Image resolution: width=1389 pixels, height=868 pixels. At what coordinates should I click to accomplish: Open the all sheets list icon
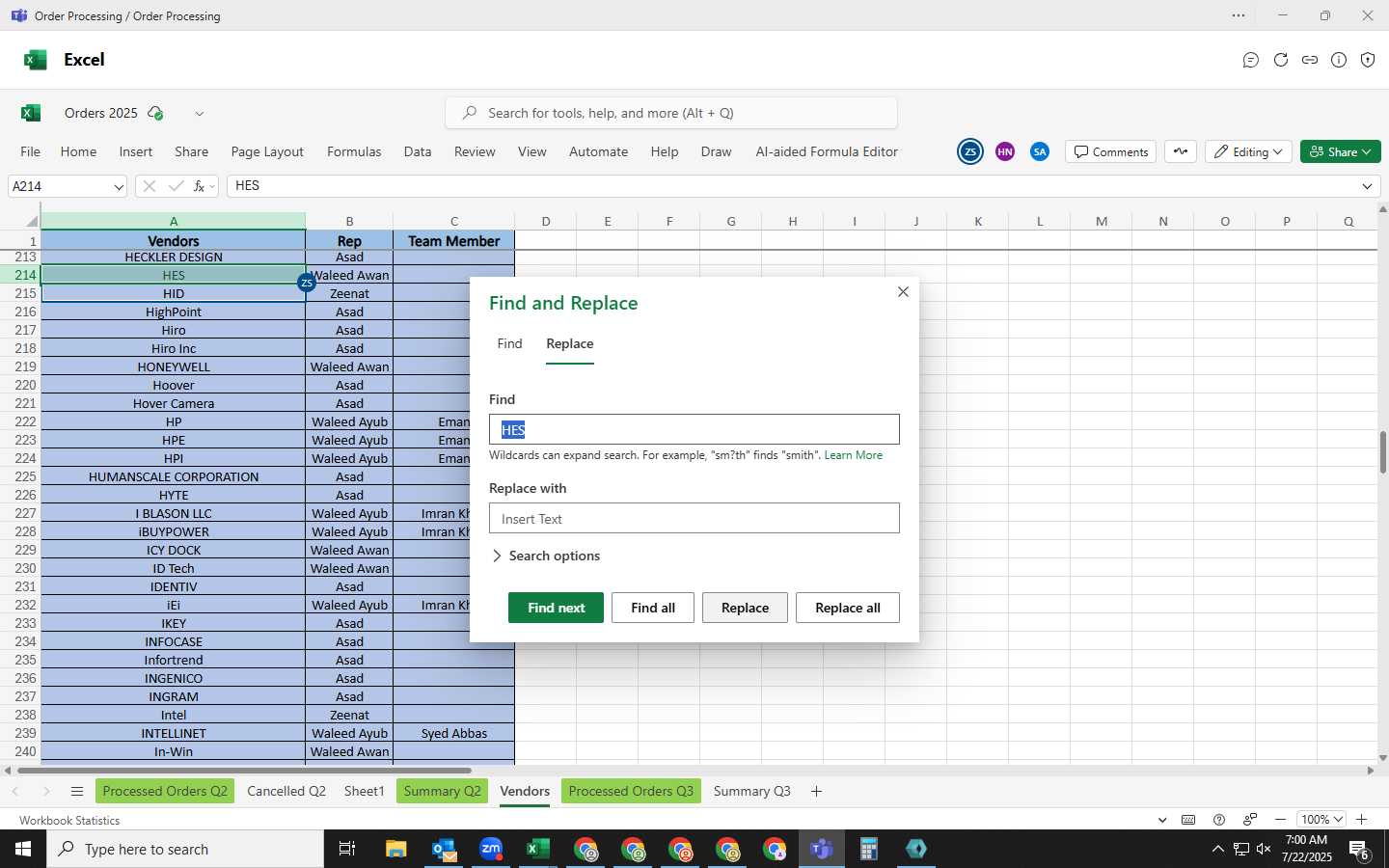tap(77, 792)
